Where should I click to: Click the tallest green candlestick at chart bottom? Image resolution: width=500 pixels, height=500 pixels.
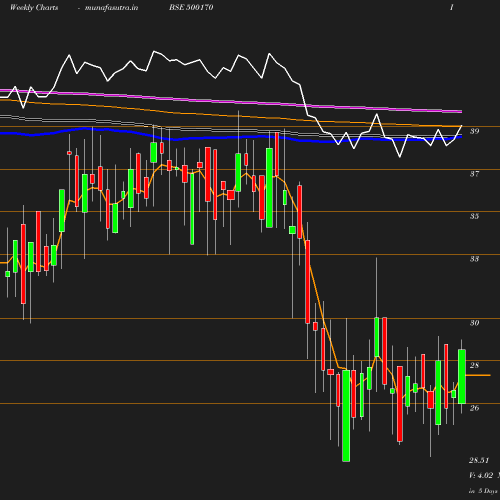click(346, 416)
